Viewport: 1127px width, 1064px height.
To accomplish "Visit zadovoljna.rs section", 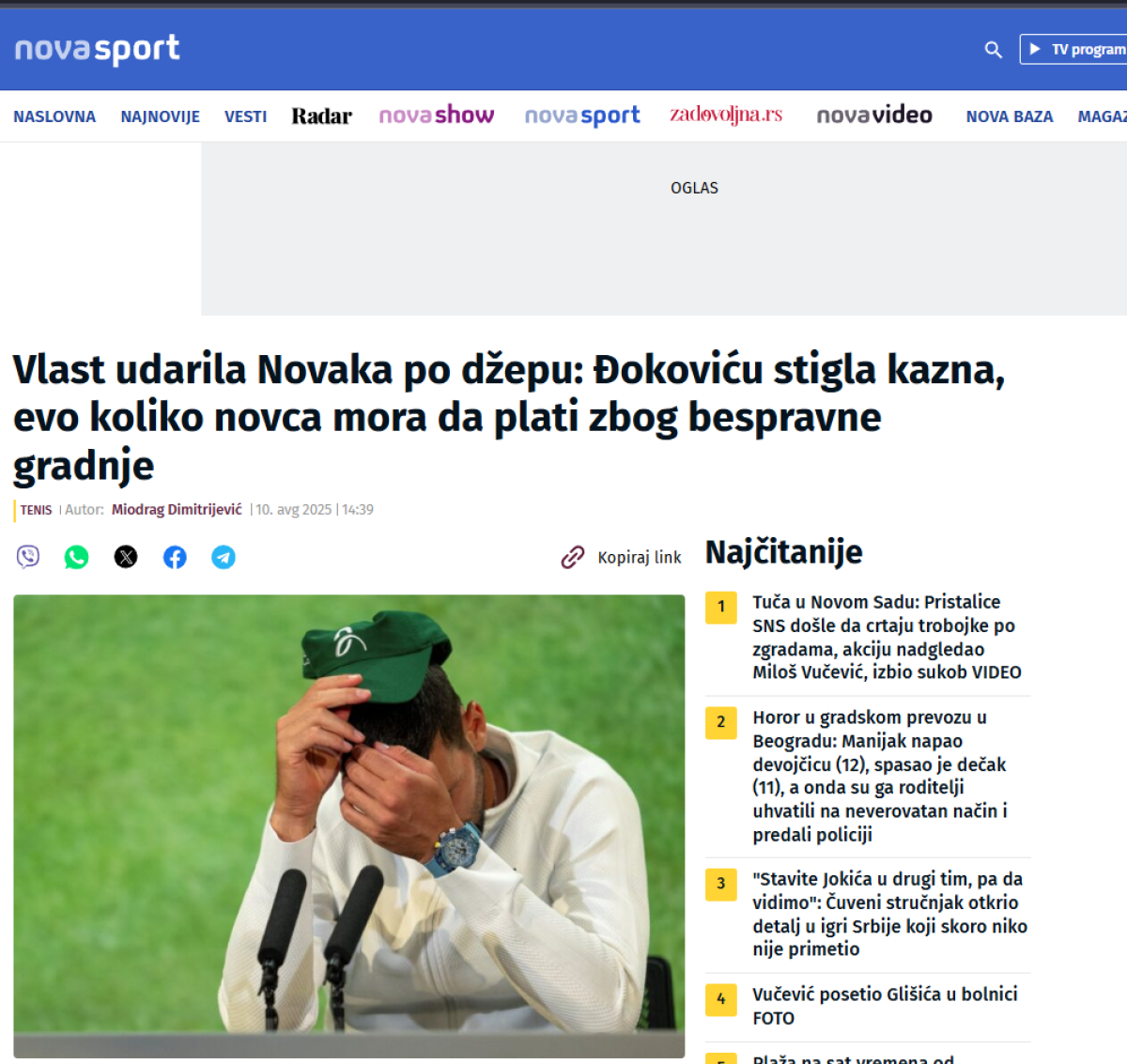I will [x=726, y=115].
